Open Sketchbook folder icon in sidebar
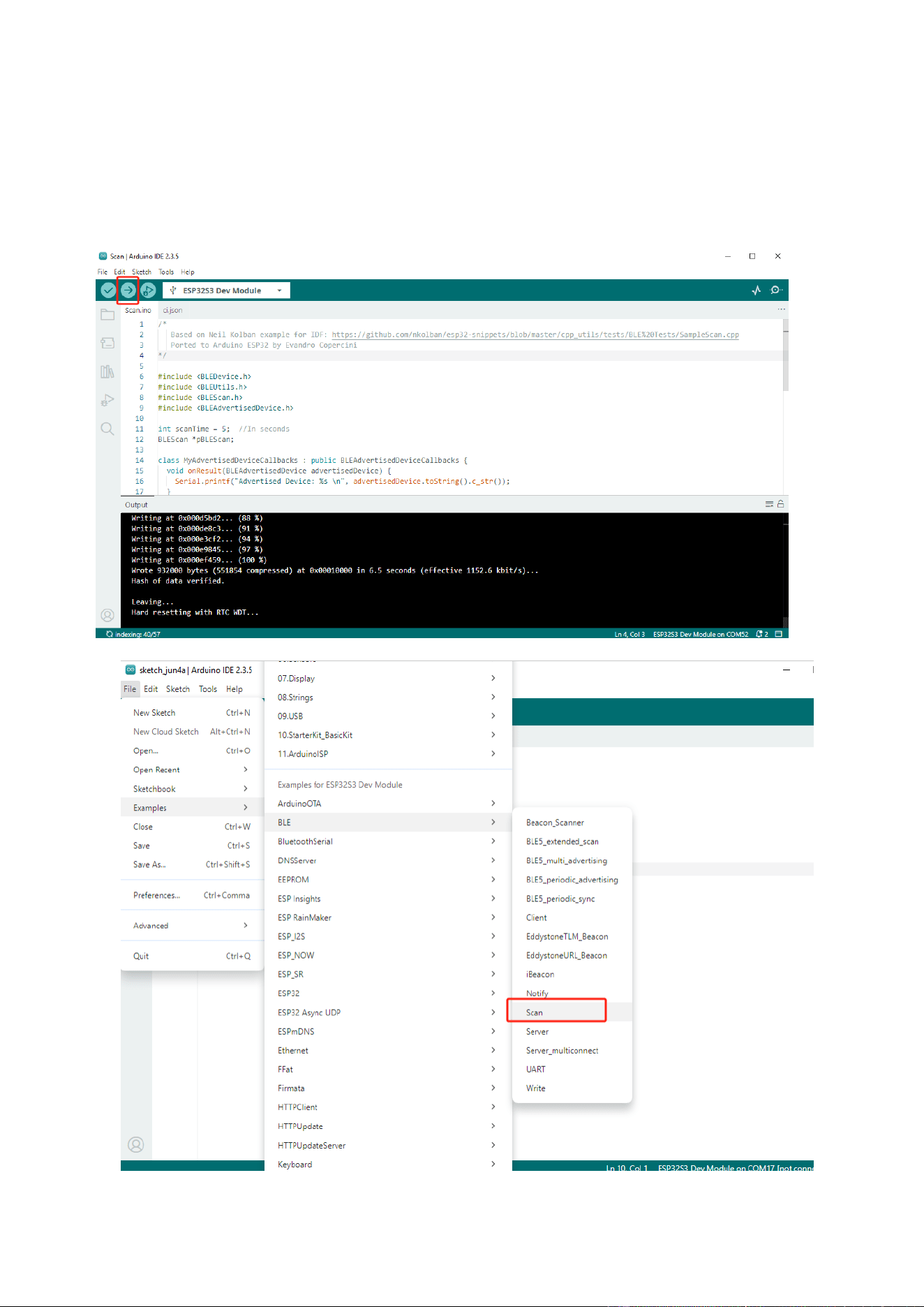 [x=107, y=315]
